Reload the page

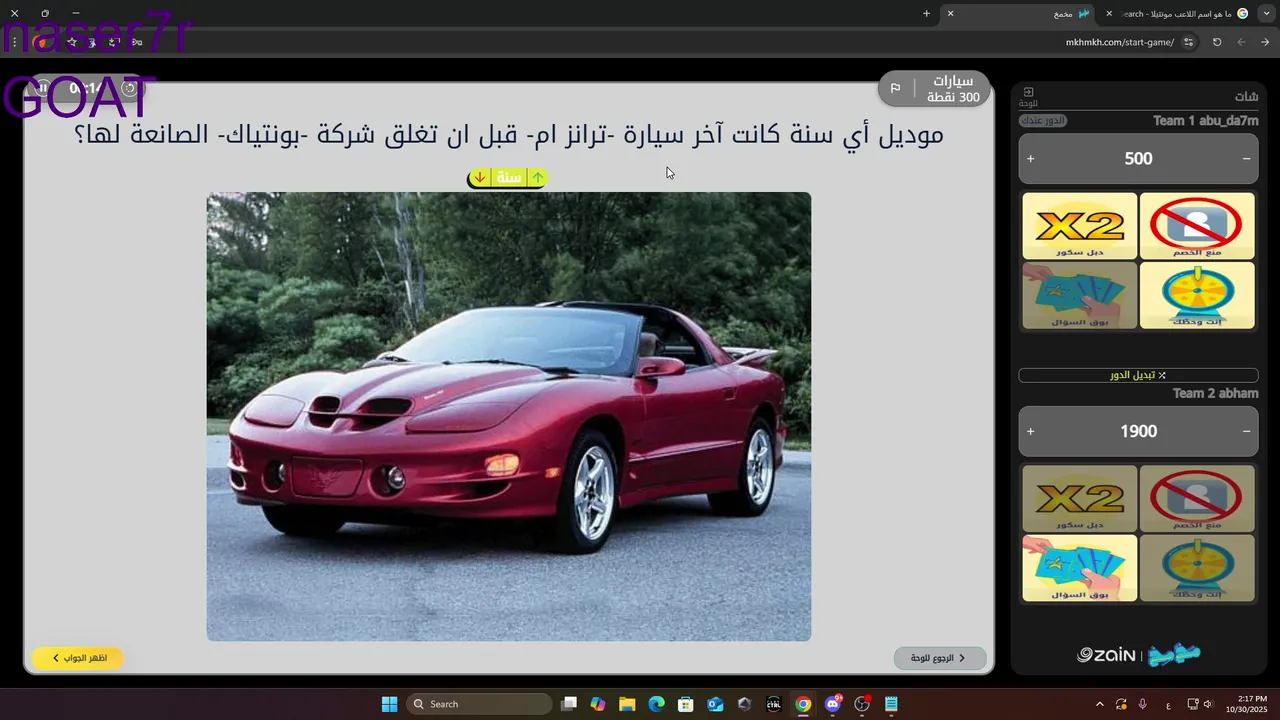tap(1217, 42)
